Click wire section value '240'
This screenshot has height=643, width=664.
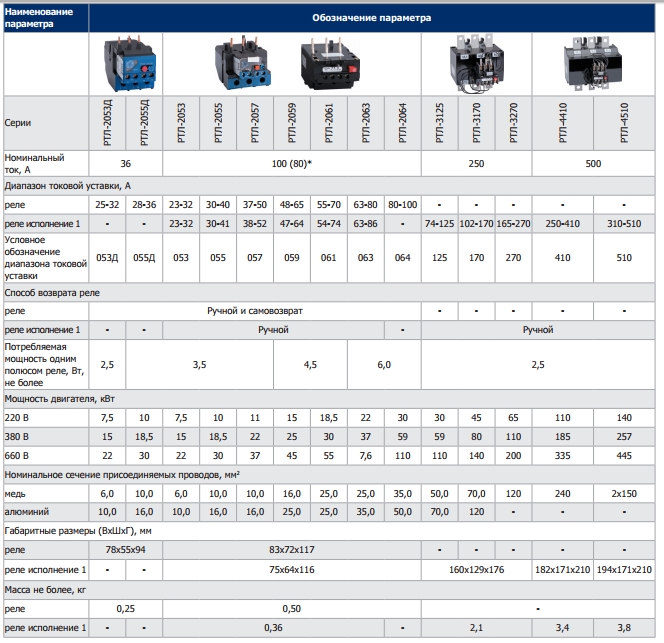click(563, 494)
